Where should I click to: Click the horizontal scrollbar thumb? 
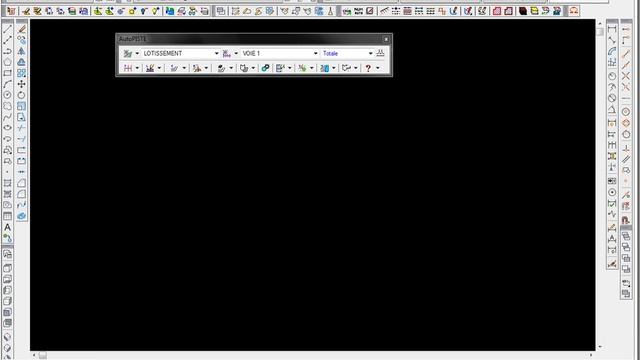pos(43,356)
